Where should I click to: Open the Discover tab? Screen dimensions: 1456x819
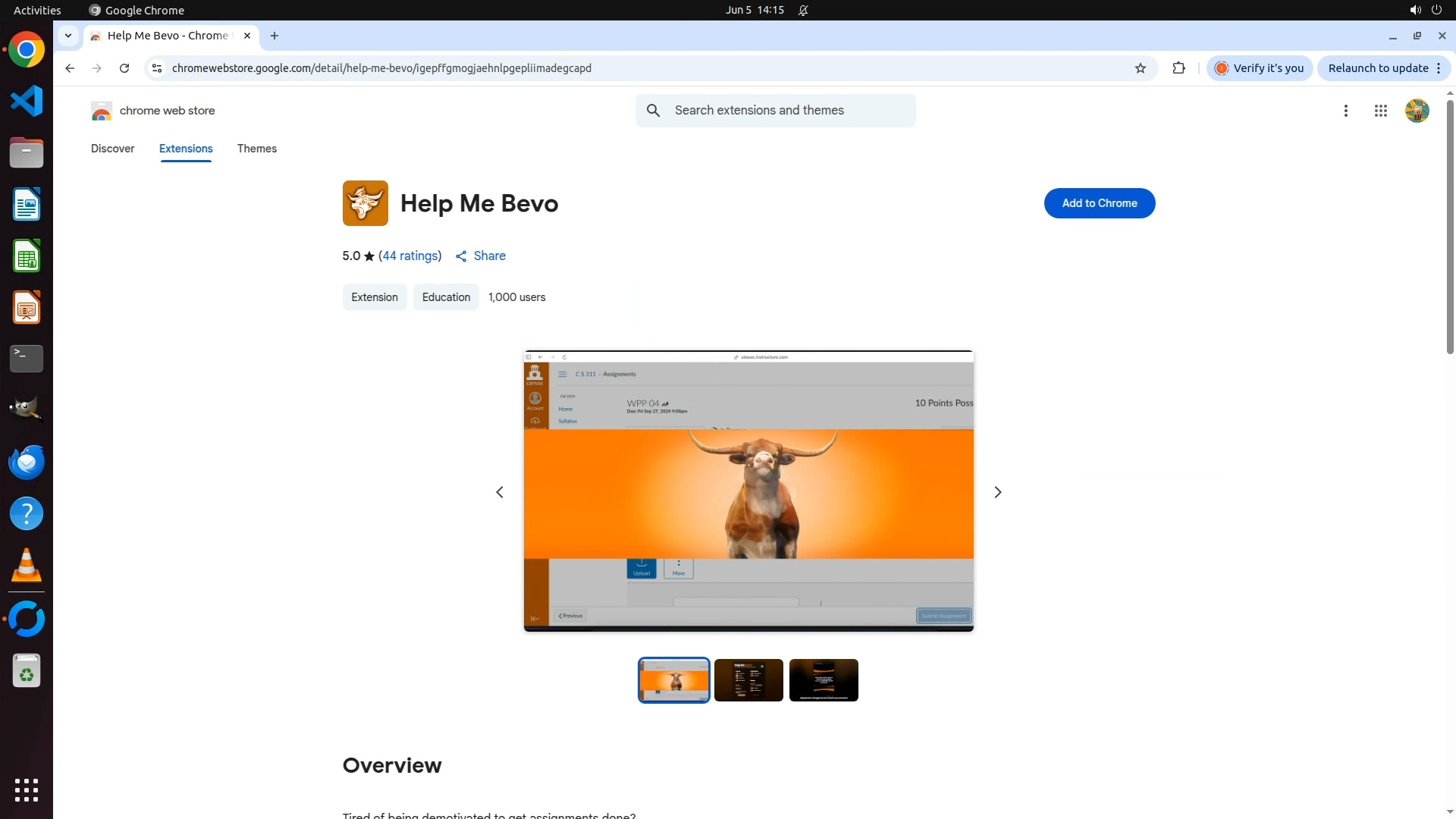(x=112, y=149)
